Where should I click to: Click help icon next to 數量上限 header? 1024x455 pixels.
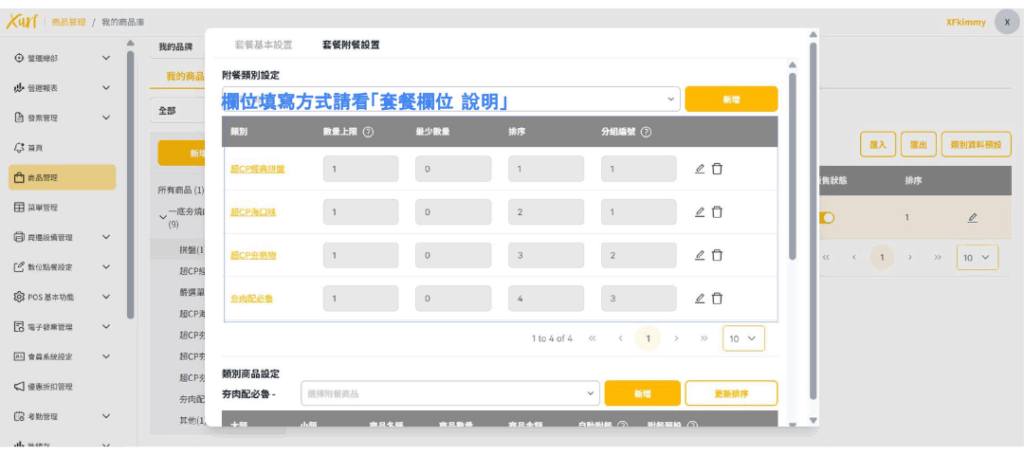coord(369,133)
